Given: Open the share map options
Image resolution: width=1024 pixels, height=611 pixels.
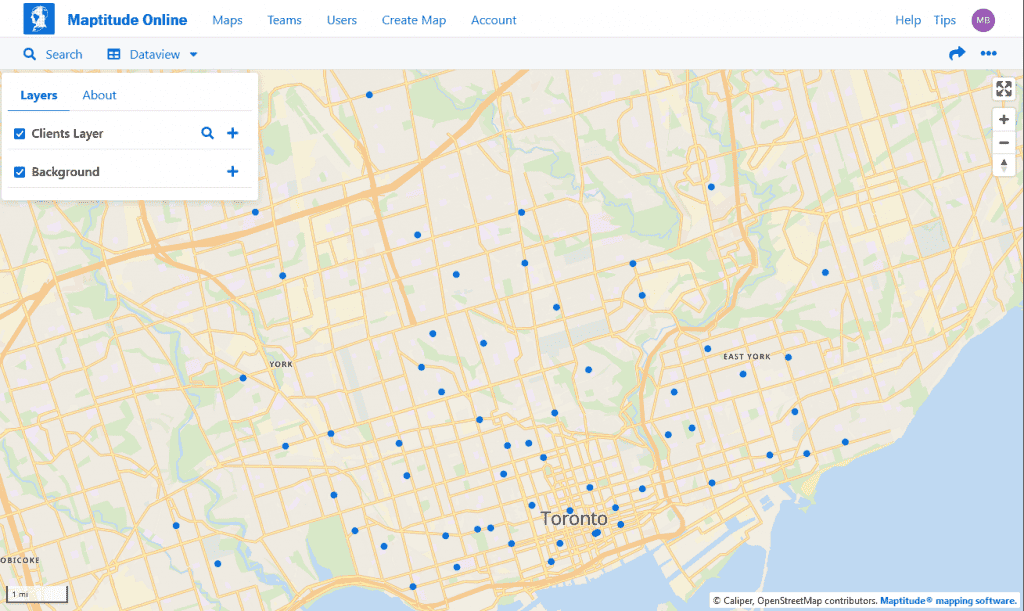Looking at the screenshot, I should (x=957, y=53).
